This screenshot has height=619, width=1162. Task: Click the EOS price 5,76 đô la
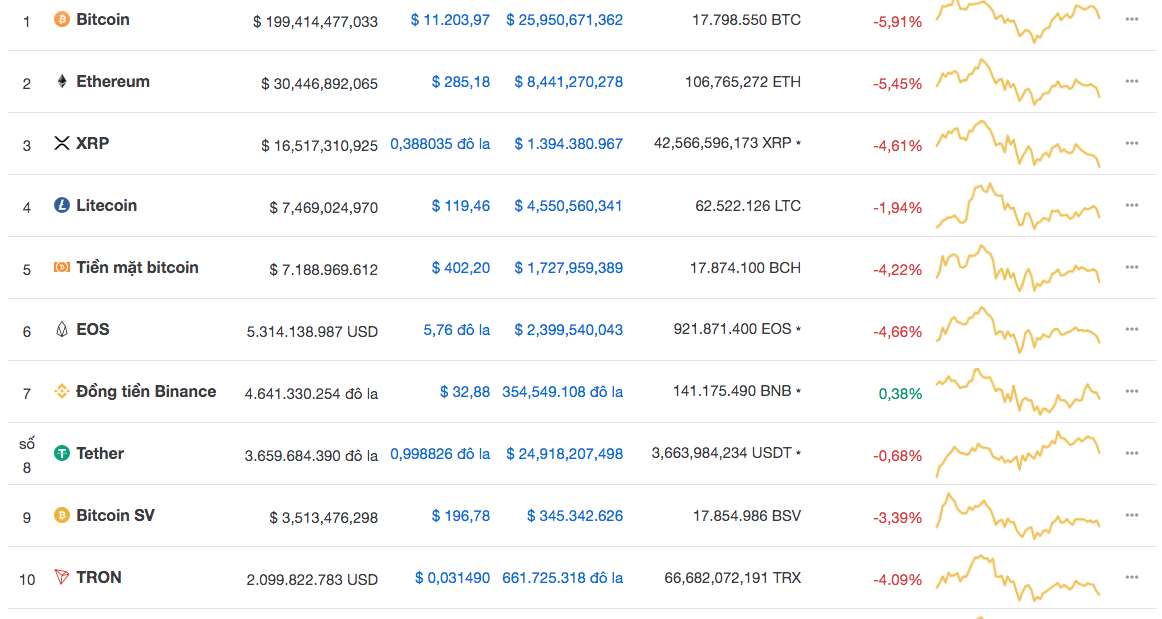[456, 330]
